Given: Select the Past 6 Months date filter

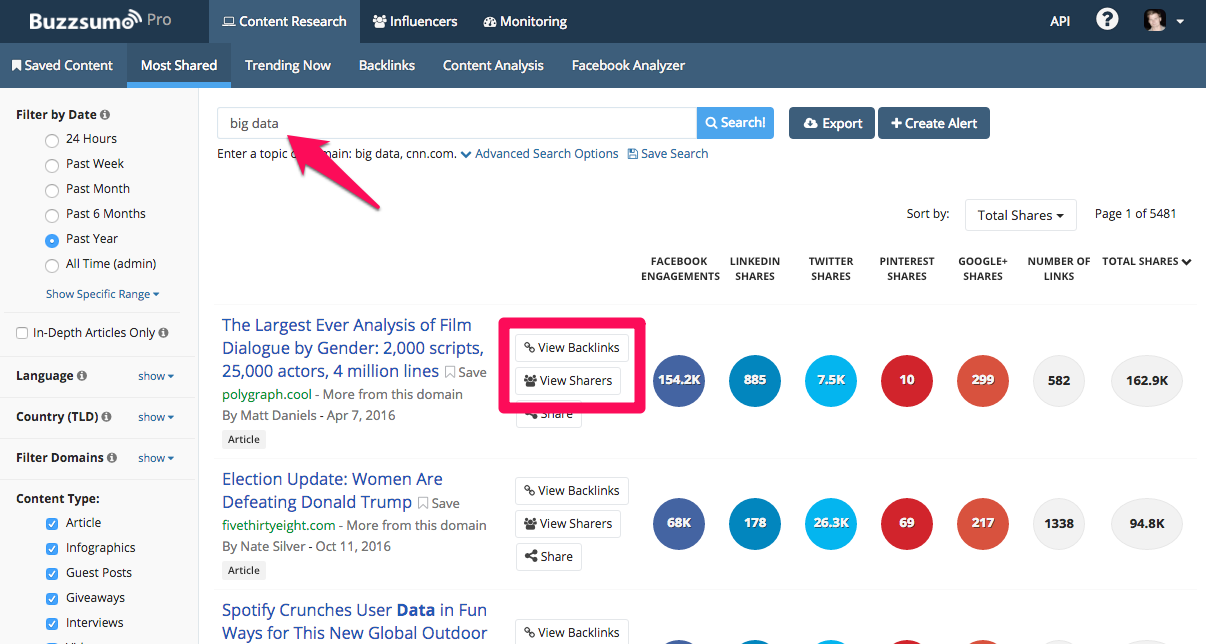Looking at the screenshot, I should coord(52,215).
